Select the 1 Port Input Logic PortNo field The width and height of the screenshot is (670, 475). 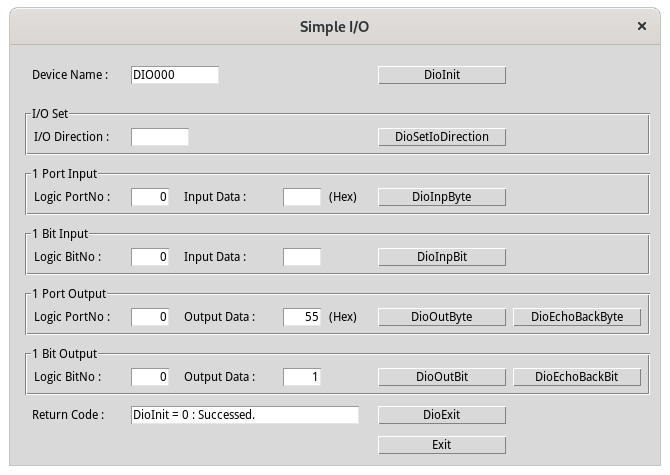coord(150,197)
